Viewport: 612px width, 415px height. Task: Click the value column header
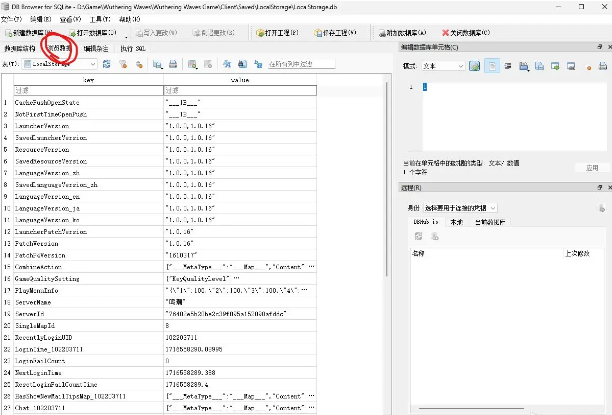[239, 79]
